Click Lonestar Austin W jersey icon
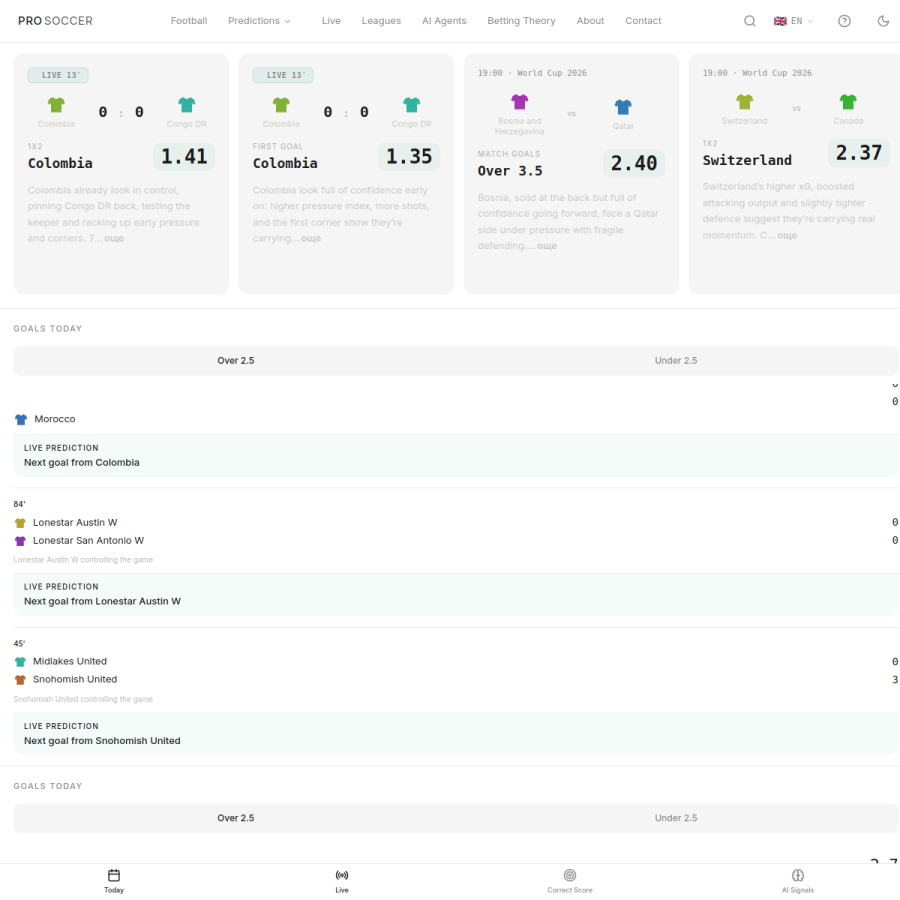The width and height of the screenshot is (900, 900). (20, 523)
